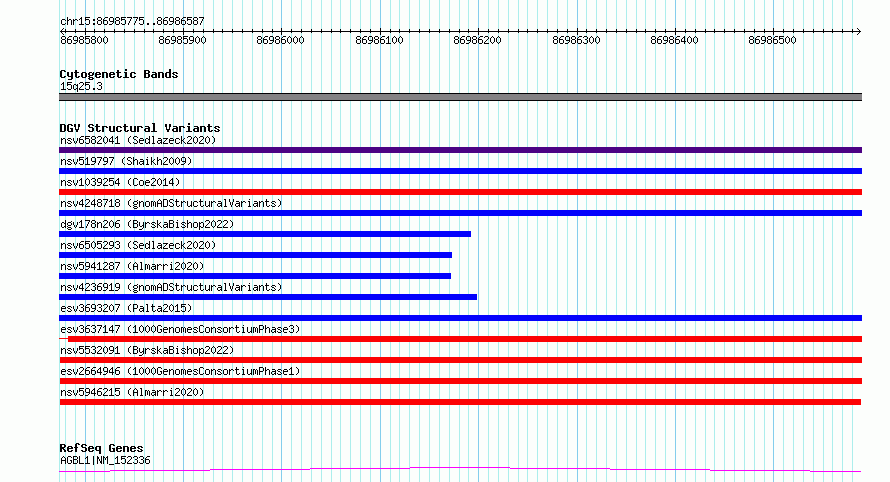This screenshot has height=482, width=890.
Task: Click nsv519797 (Shaikh2009) variant label
Action: pyautogui.click(x=126, y=161)
